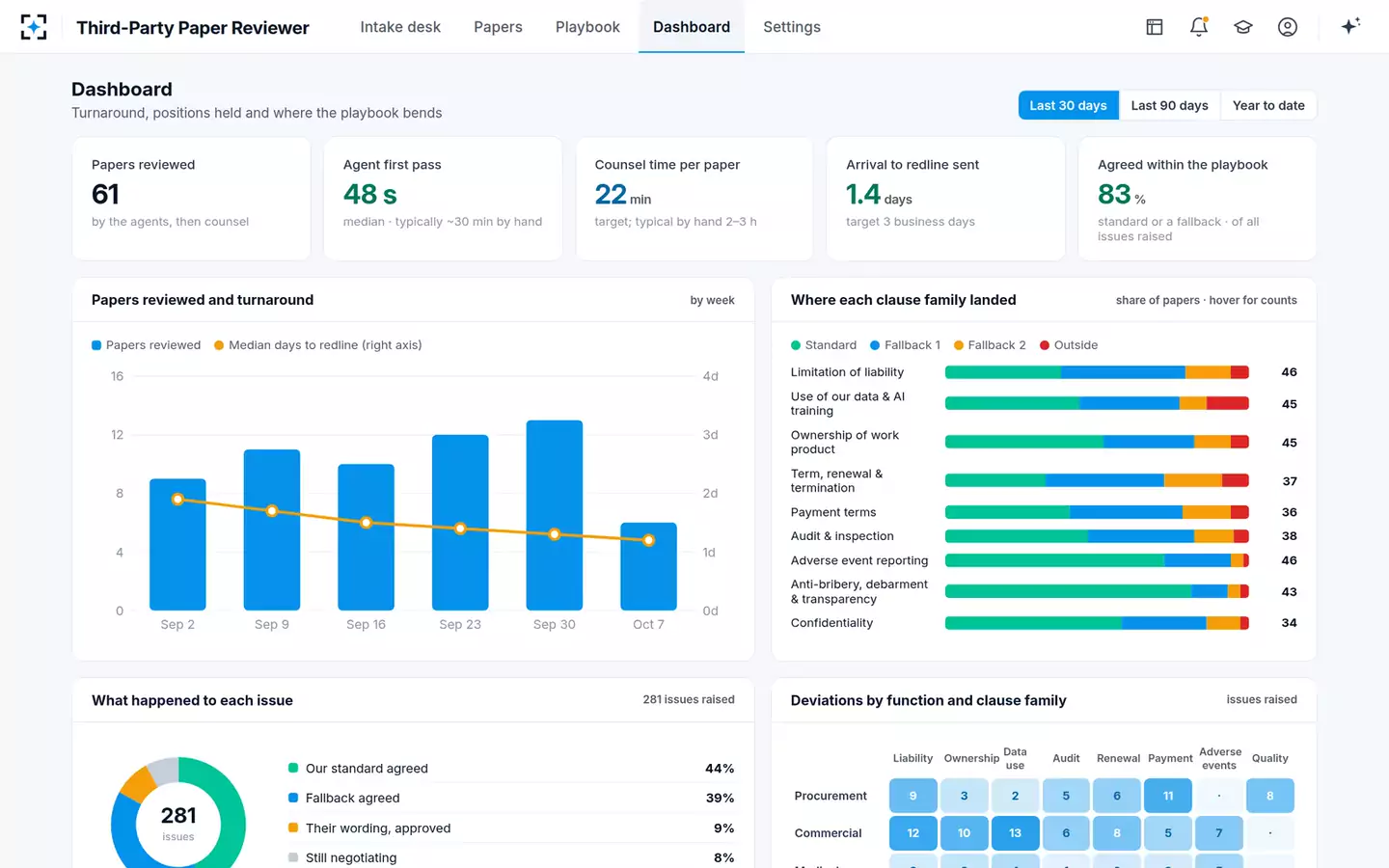1389x868 pixels.
Task: Click the Fallback agreed row
Action: (x=511, y=799)
